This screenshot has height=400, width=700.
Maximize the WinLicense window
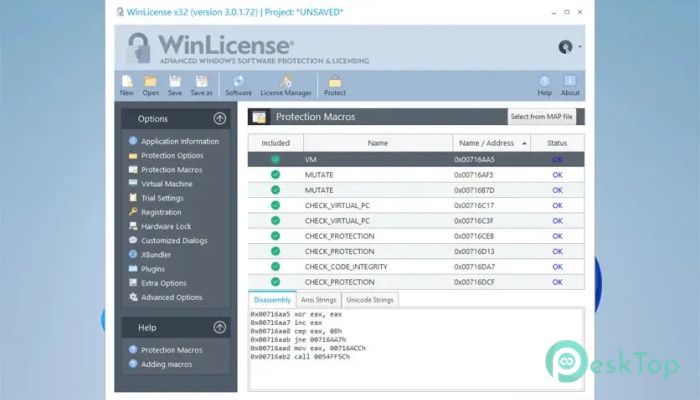[x=567, y=12]
